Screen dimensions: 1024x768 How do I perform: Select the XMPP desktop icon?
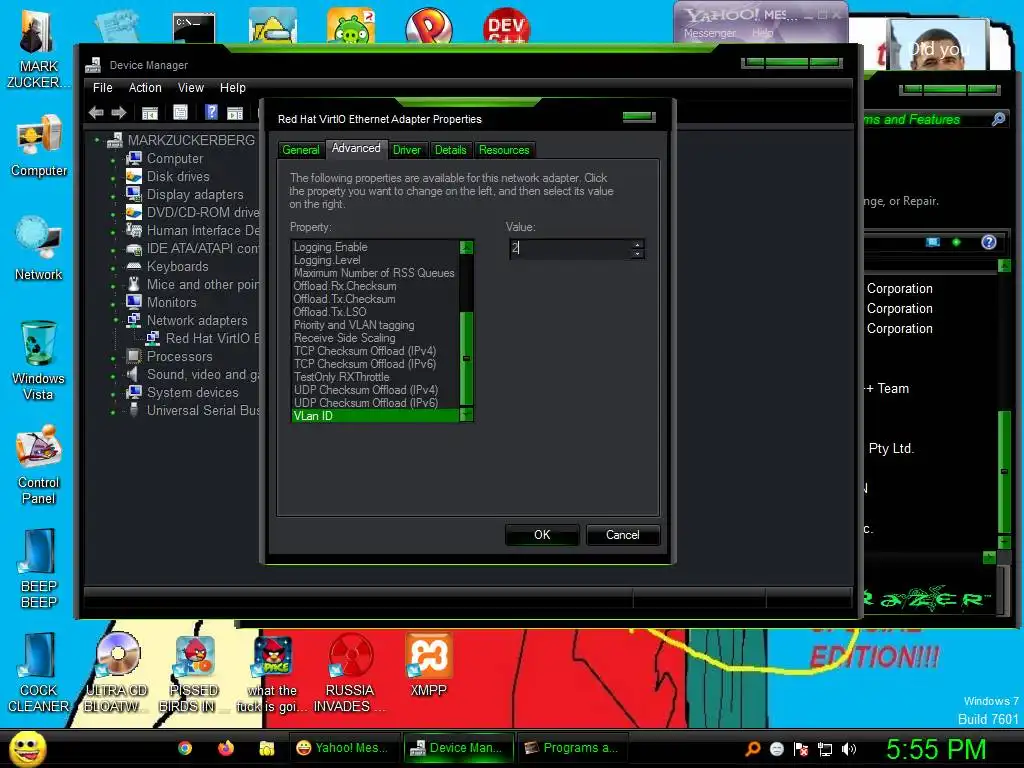pyautogui.click(x=428, y=665)
